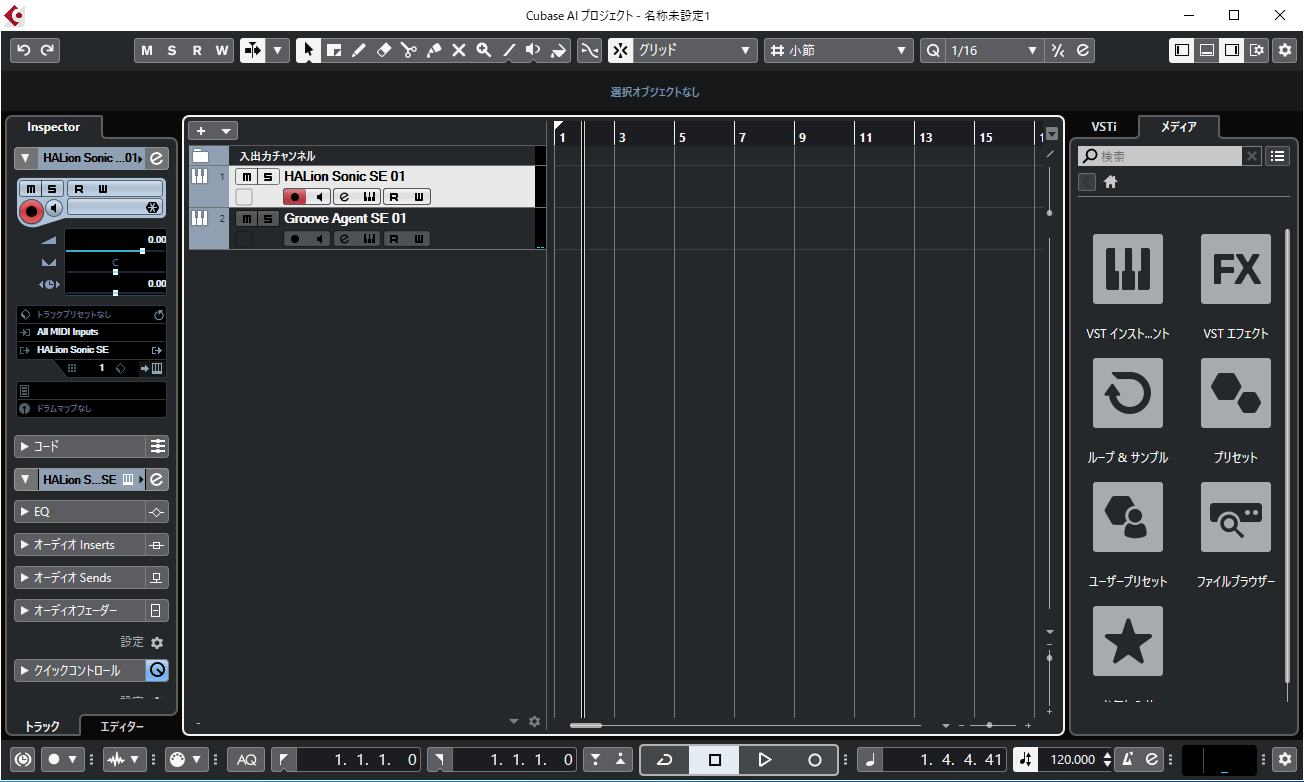Toggle Snap to Zero Crossing button
1304x782 pixels.
(590, 50)
